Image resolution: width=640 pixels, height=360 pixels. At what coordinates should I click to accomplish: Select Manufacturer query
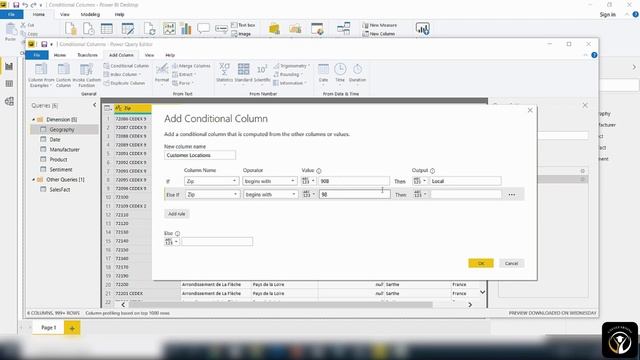click(x=64, y=149)
